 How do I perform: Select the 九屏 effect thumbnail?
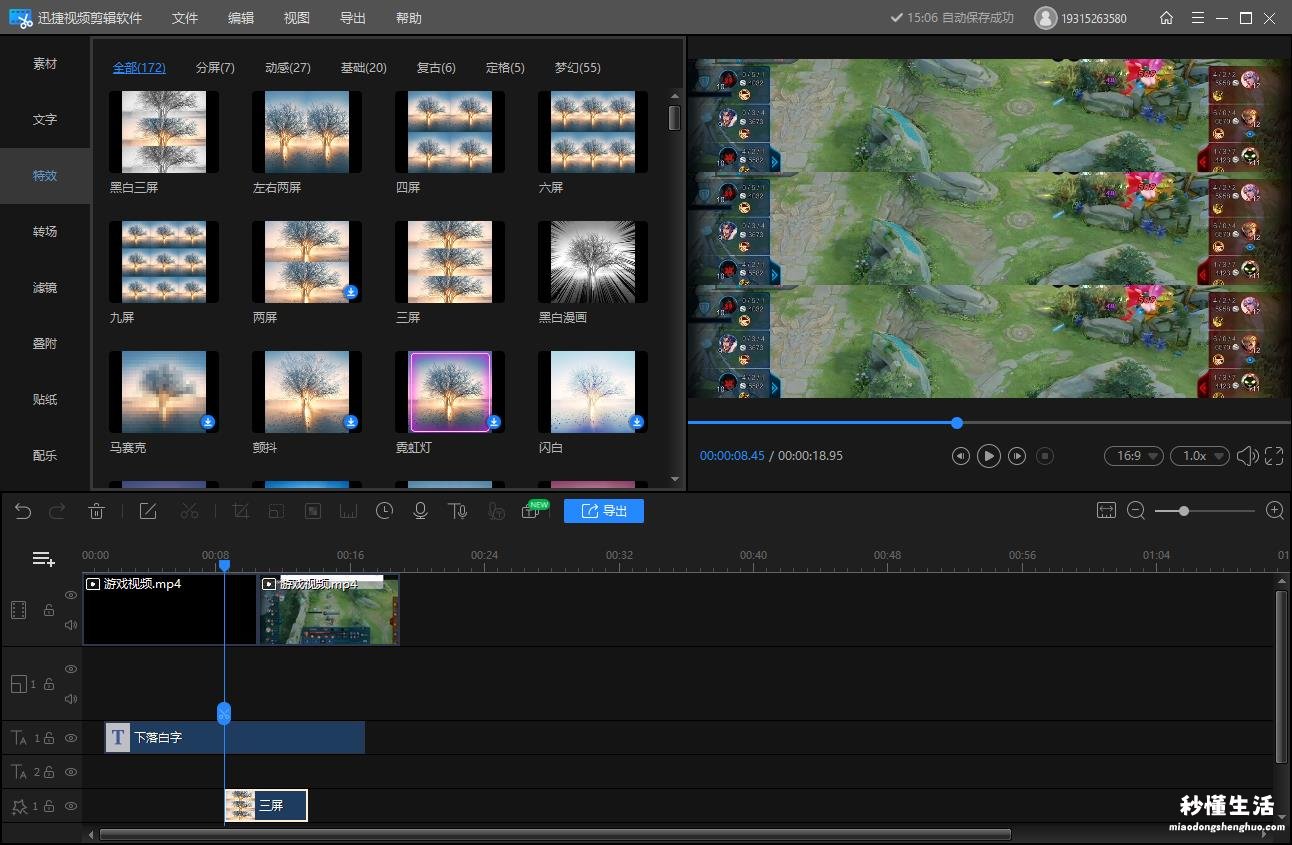pos(164,262)
